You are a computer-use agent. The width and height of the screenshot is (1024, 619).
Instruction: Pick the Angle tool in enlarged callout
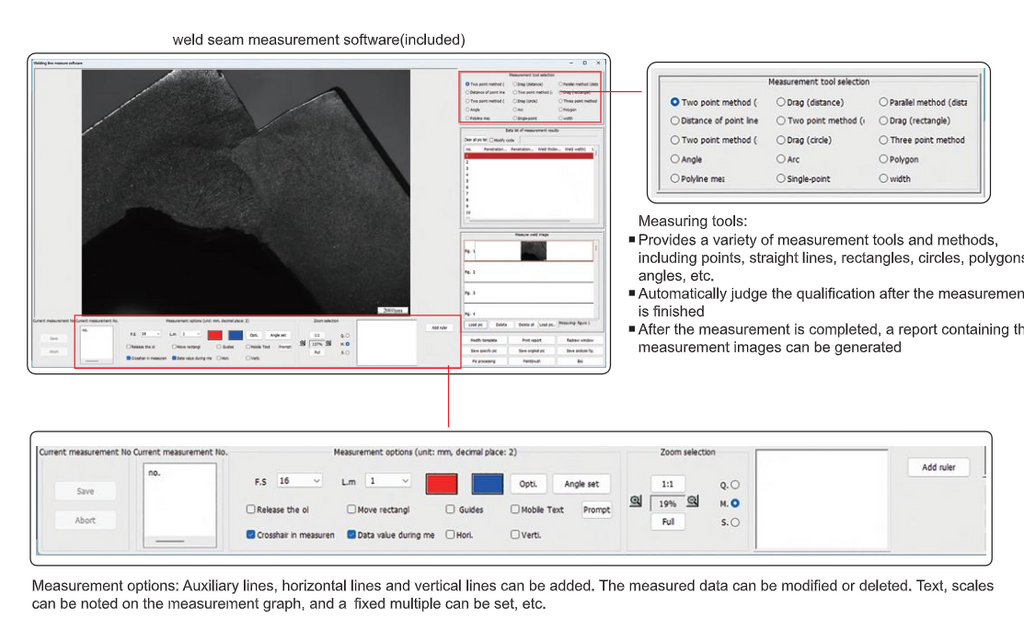(675, 159)
